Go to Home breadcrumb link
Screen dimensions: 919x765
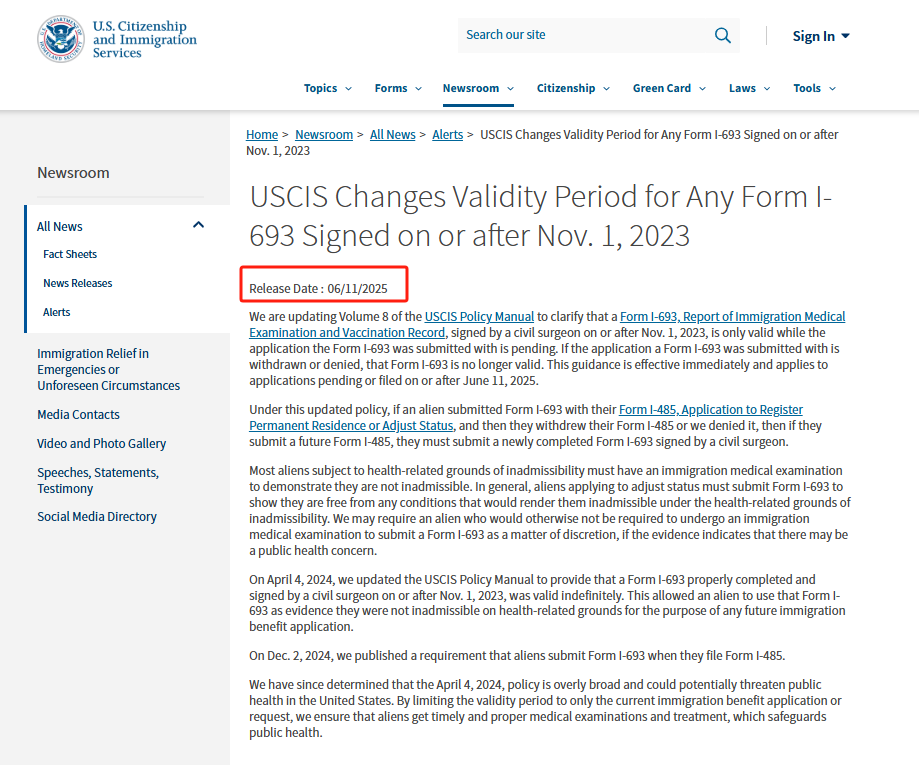[x=262, y=135]
